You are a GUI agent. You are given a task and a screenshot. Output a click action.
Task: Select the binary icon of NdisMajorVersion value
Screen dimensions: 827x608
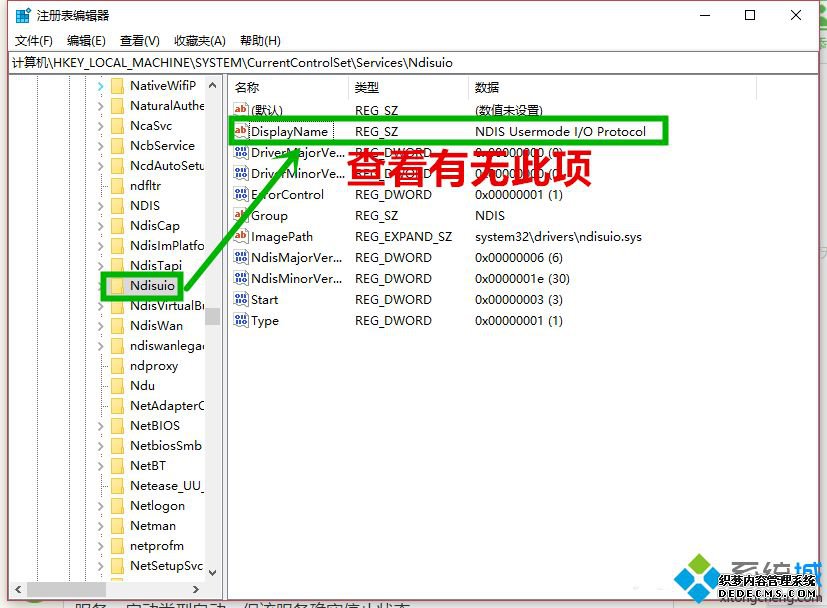pyautogui.click(x=241, y=257)
